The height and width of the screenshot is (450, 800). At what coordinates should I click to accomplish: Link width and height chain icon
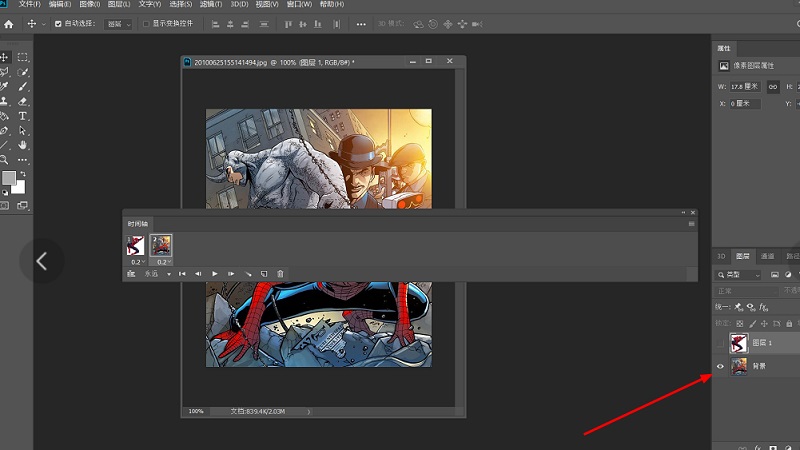773,87
